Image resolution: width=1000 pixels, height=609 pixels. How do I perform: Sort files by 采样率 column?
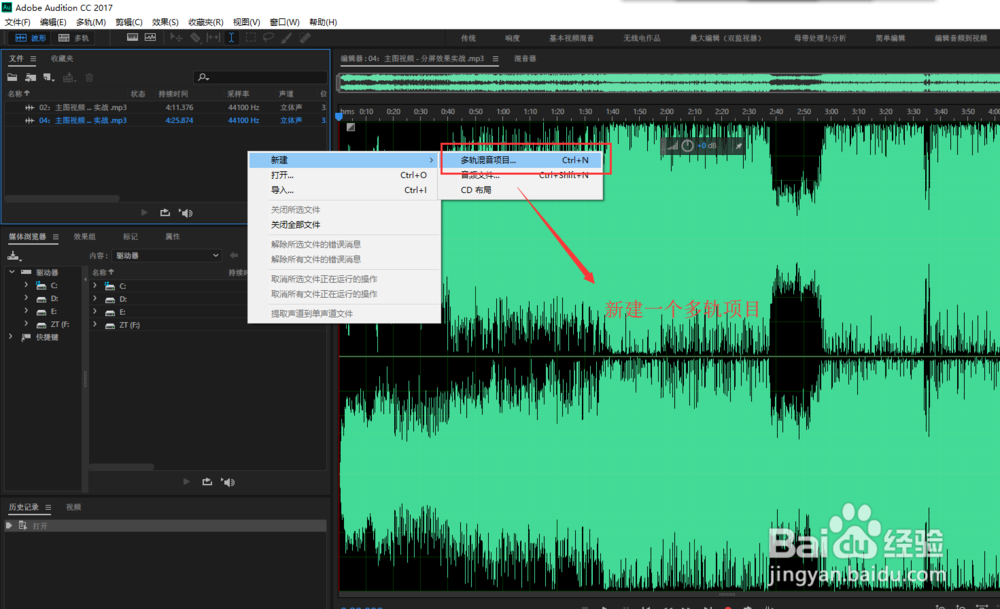coord(238,94)
